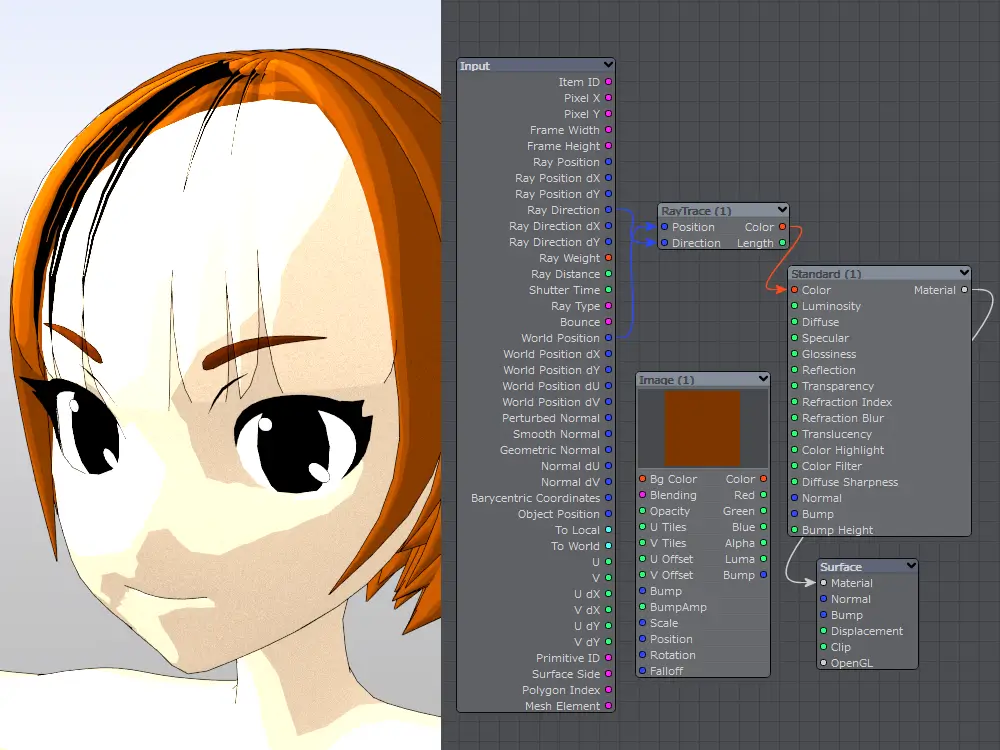Click the Displacement input port on Surface node

[x=823, y=631]
